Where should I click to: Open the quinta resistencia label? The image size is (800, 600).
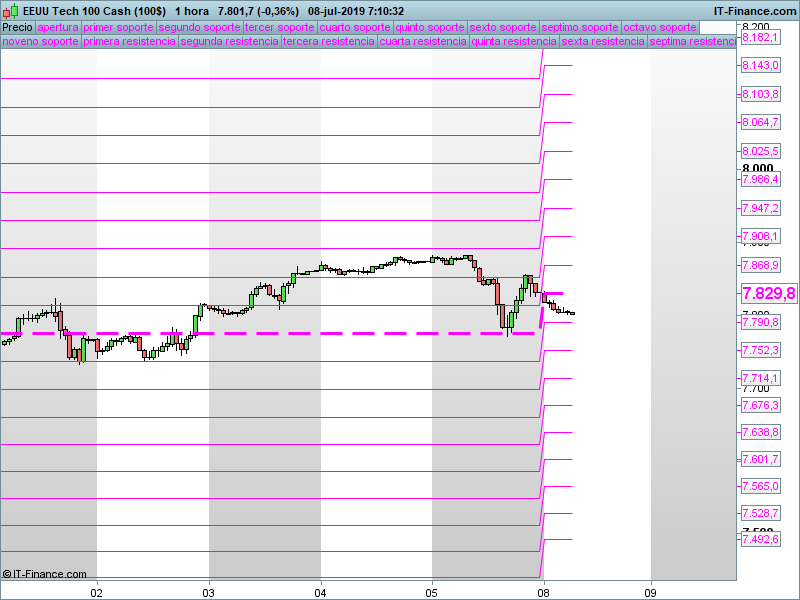pyautogui.click(x=514, y=41)
